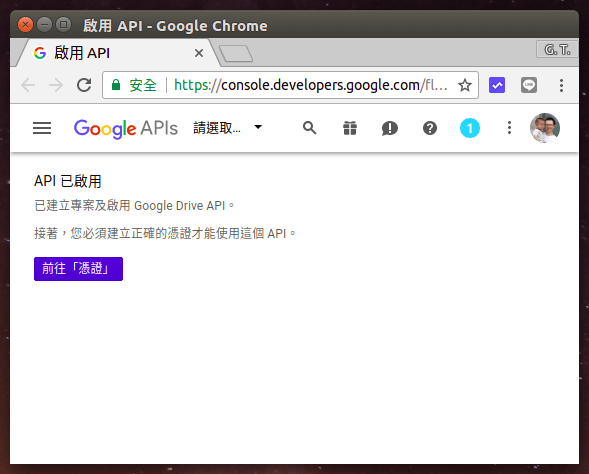Click the purple chart extension icon

point(497,85)
